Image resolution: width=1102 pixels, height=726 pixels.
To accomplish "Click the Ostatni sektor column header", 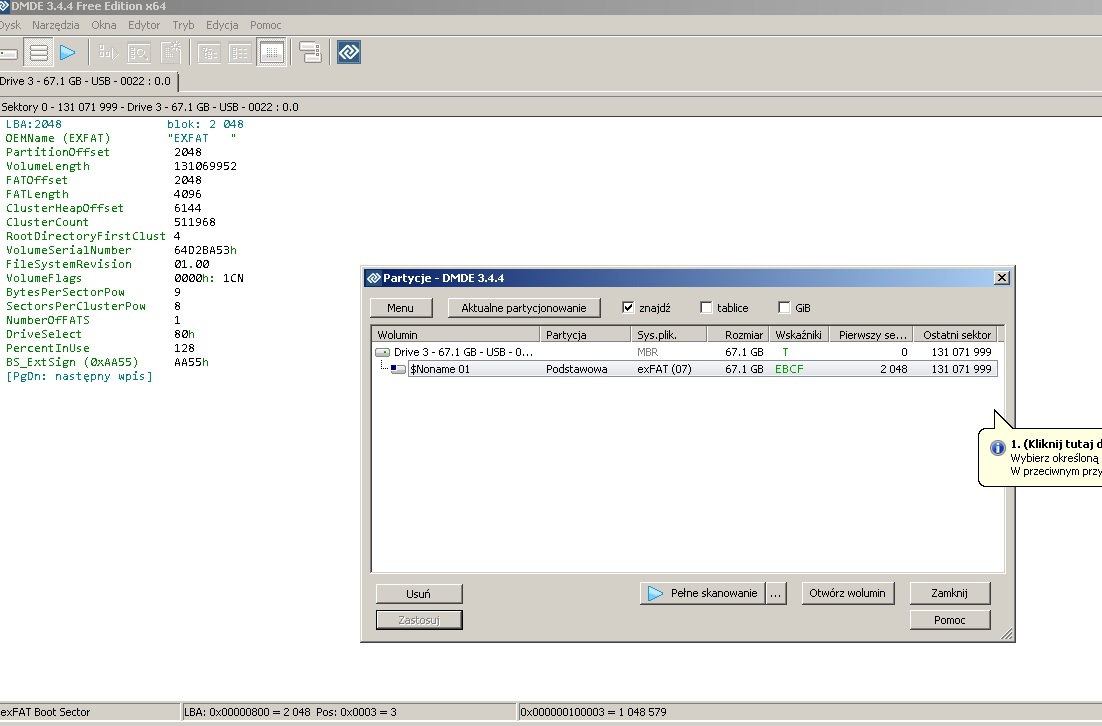I will pos(956,335).
